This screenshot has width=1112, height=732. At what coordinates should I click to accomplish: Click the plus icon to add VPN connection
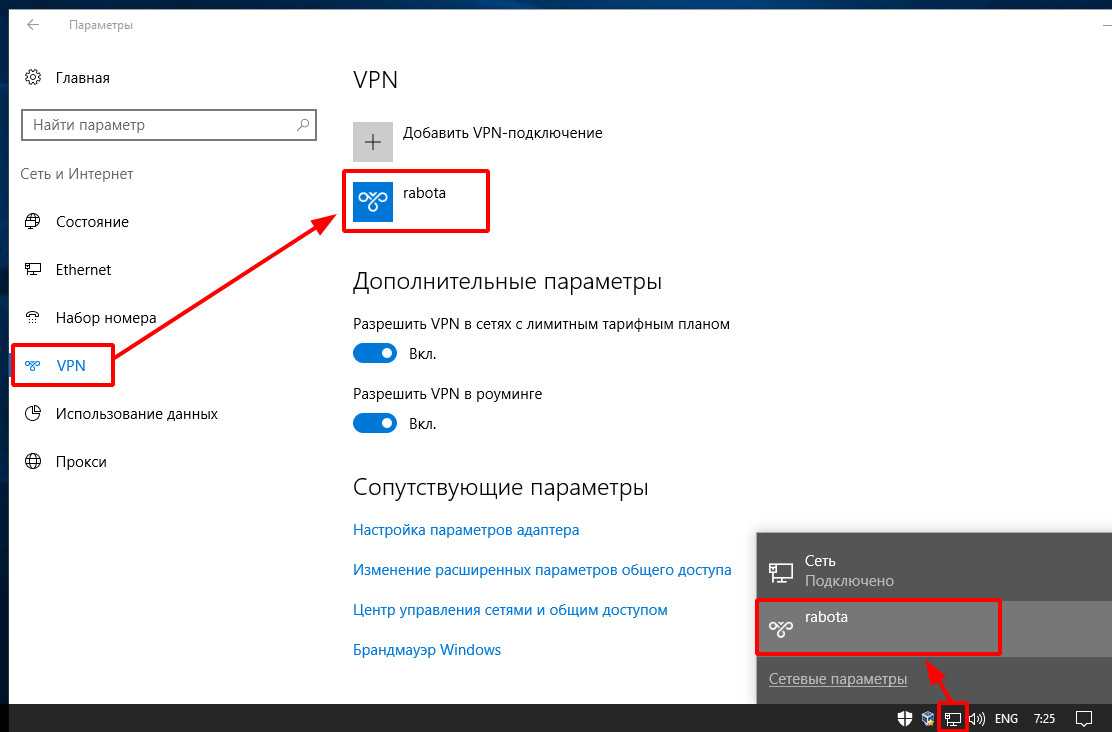pos(372,142)
